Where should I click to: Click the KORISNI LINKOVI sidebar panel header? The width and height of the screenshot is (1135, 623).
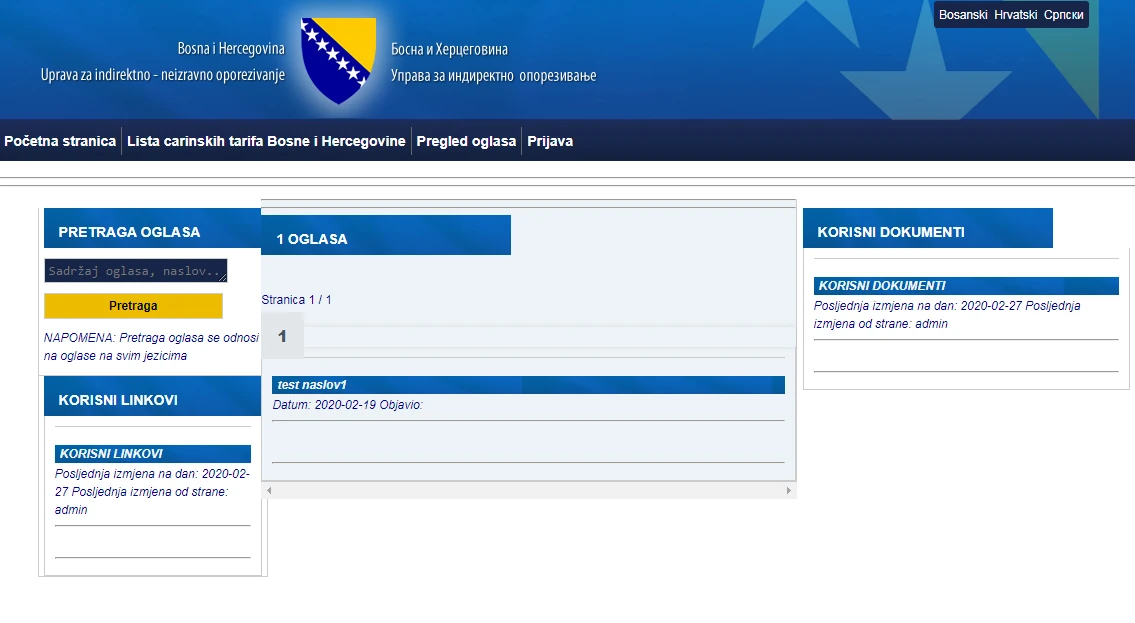[152, 397]
